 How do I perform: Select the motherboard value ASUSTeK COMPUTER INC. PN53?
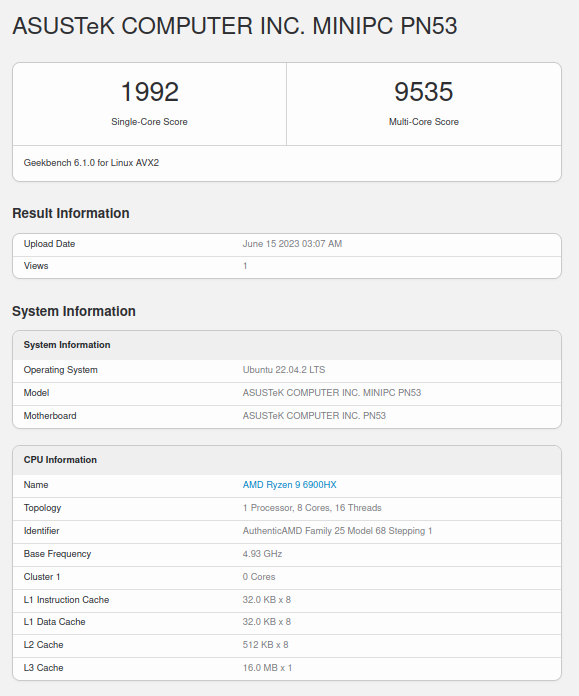pos(314,416)
